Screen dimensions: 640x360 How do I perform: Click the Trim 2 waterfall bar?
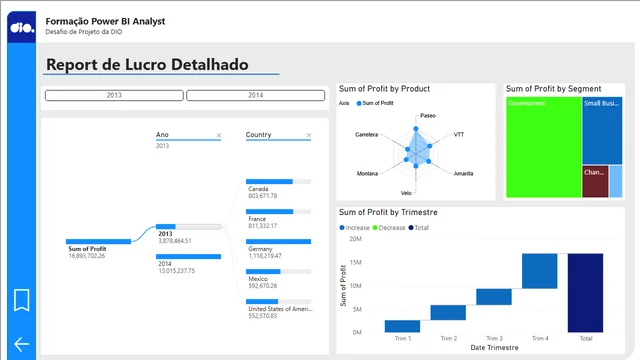click(x=448, y=313)
